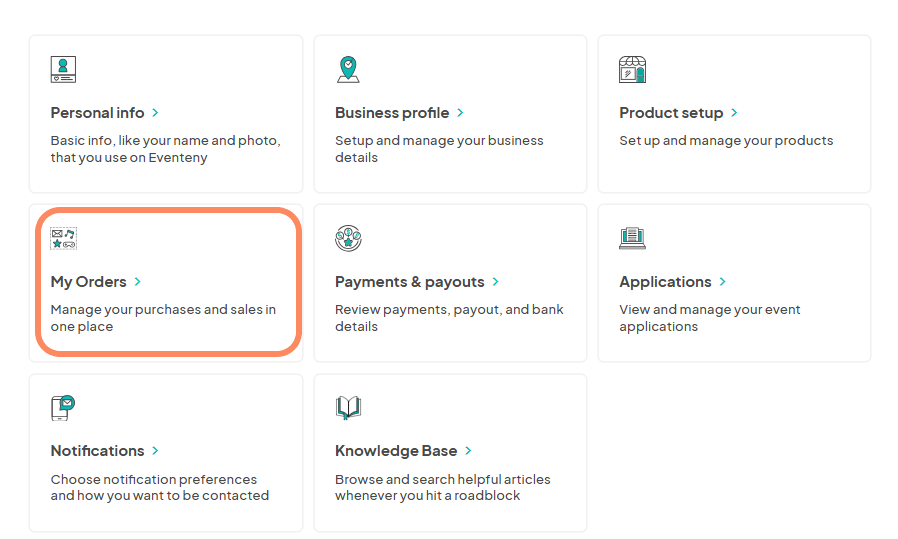The width and height of the screenshot is (898, 539).
Task: Click the Knowledge Base open book icon
Action: (348, 408)
